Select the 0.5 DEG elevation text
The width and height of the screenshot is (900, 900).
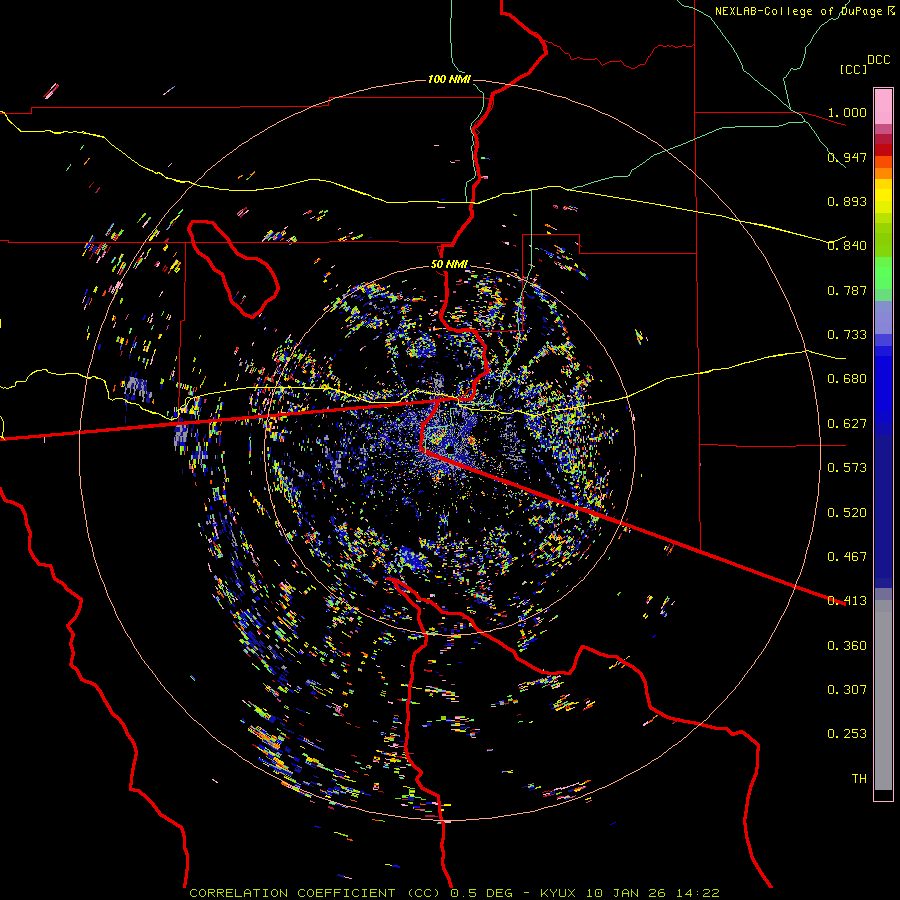(x=480, y=893)
